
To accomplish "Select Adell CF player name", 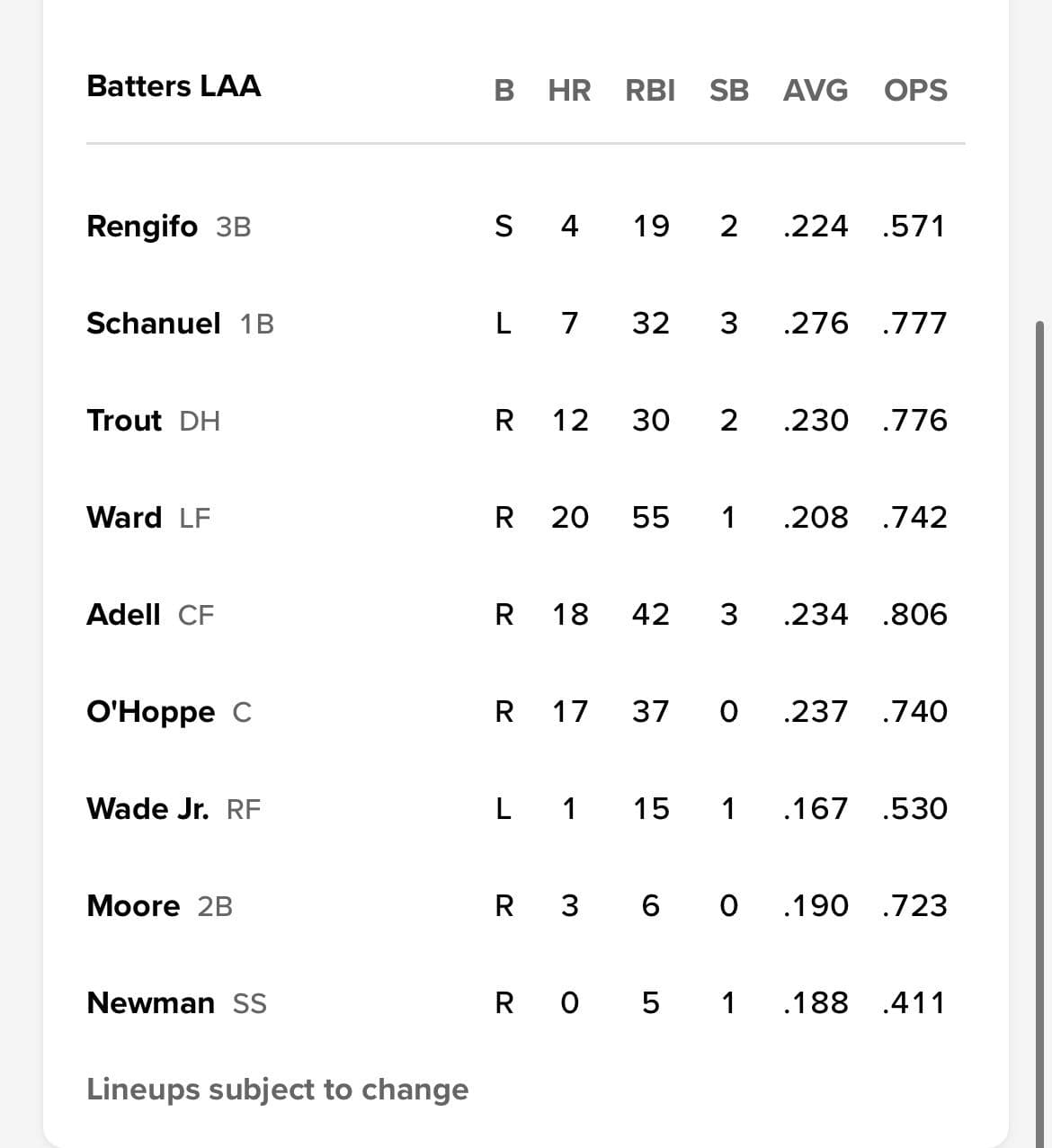I will [123, 614].
